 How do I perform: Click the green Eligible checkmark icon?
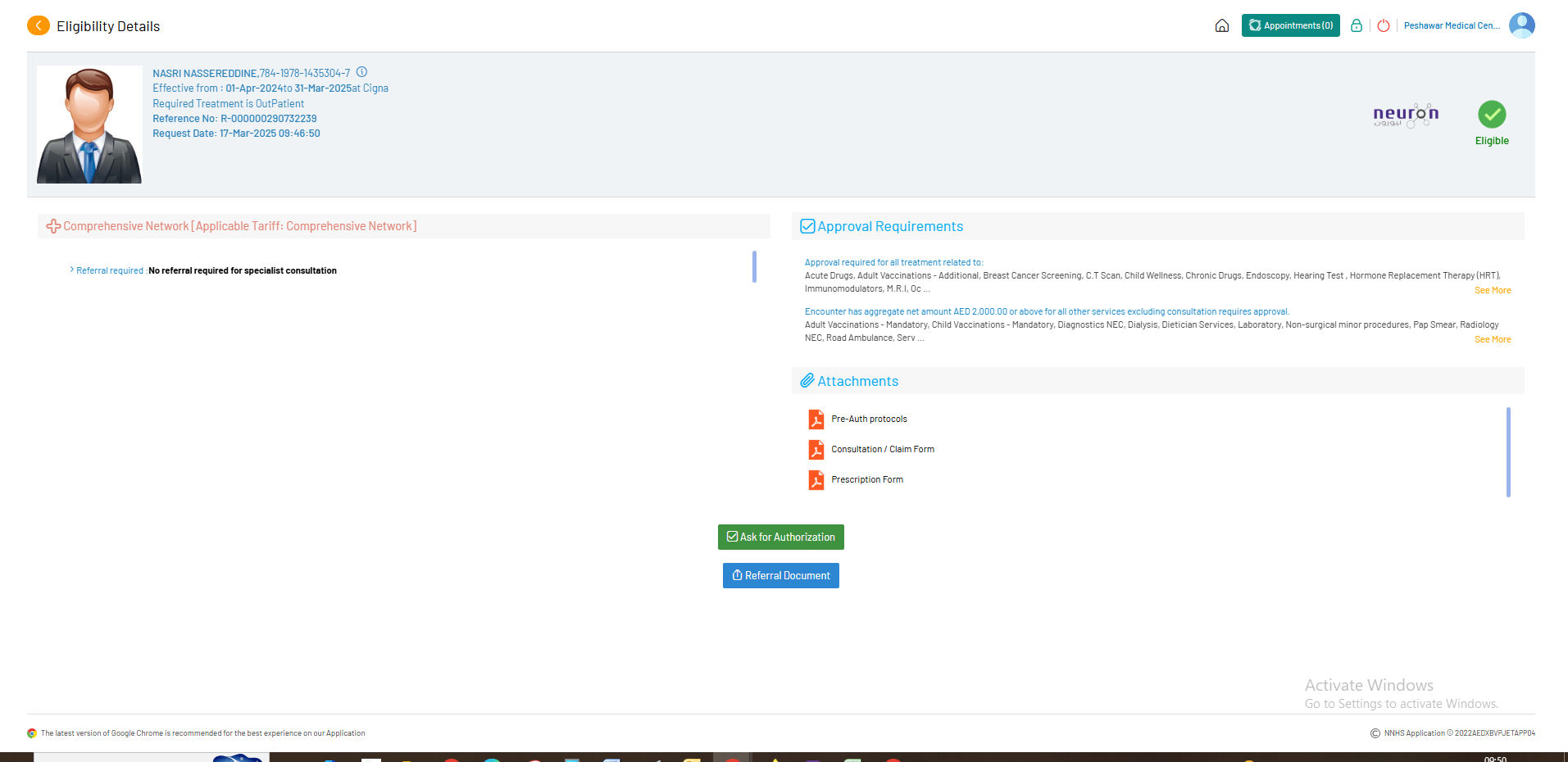pyautogui.click(x=1492, y=114)
